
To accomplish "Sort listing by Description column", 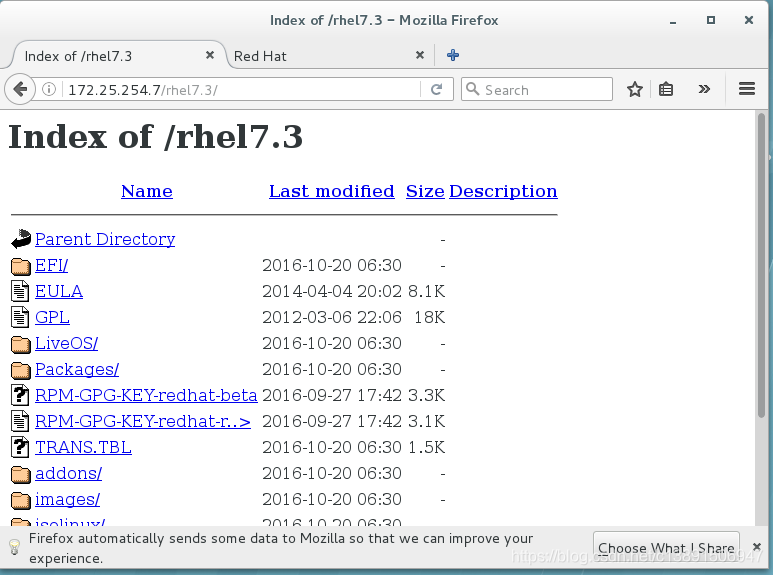I will tap(503, 191).
